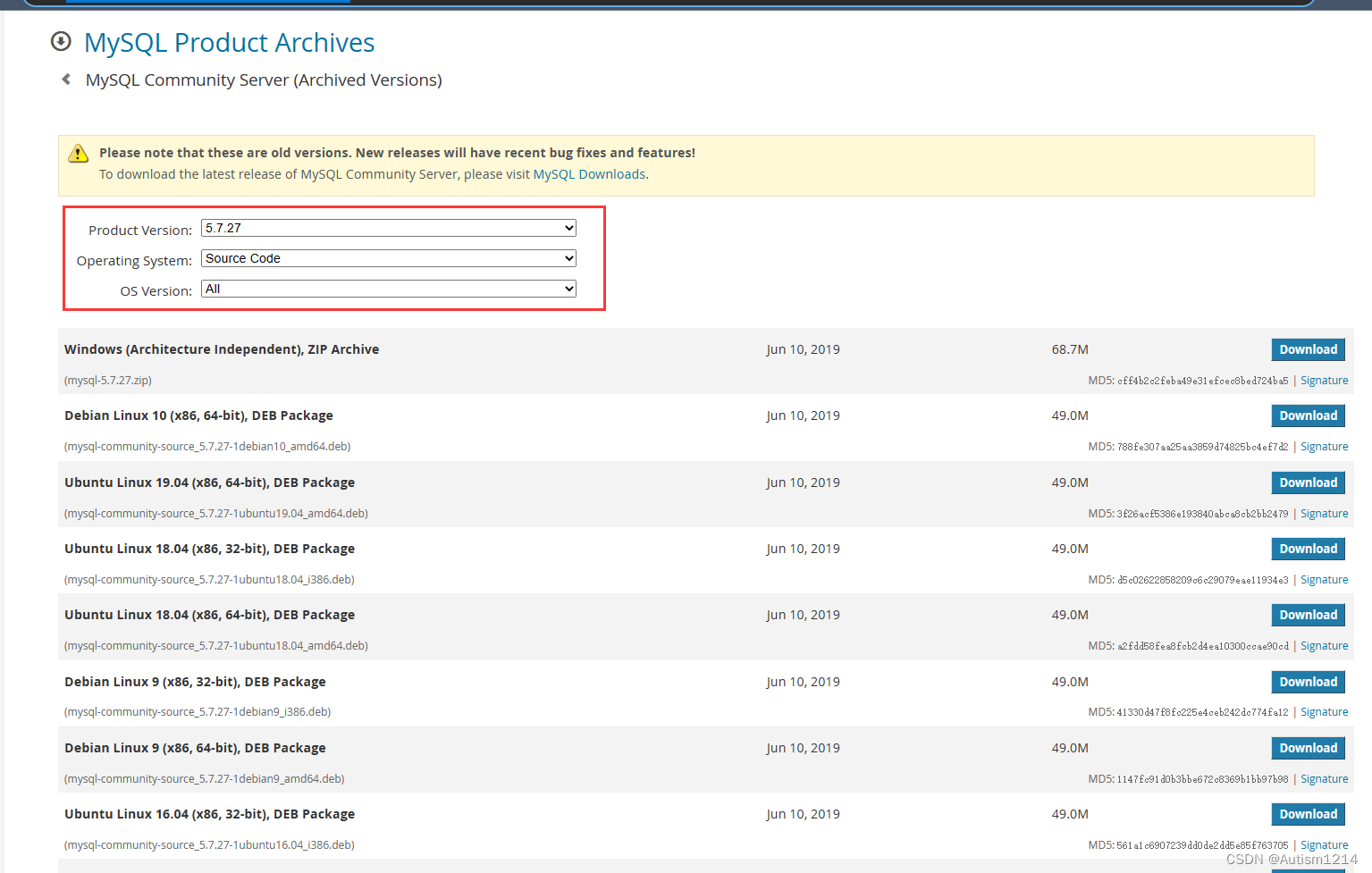The image size is (1372, 873).
Task: Download Debian Linux 9 64-bit DEB package
Action: [1308, 748]
